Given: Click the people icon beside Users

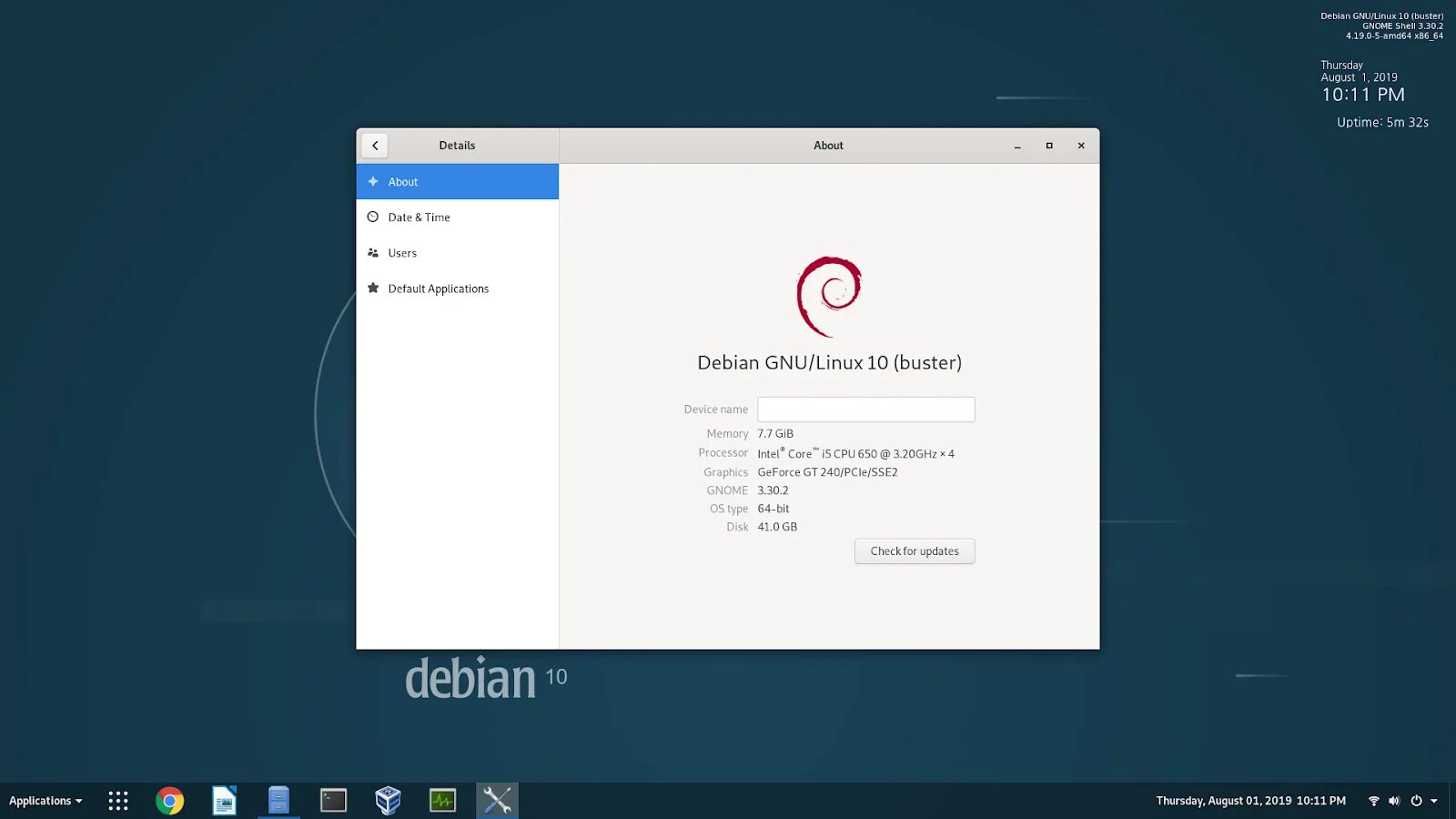Looking at the screenshot, I should coord(373,253).
